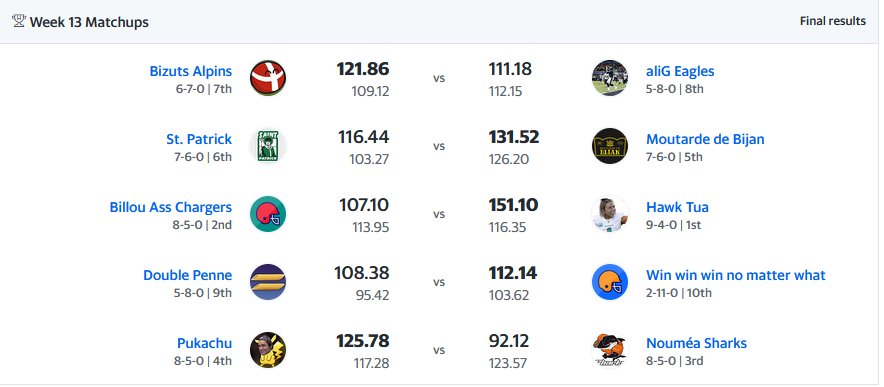Click the Double Penne striped logo
This screenshot has width=884, height=387.
[268, 282]
